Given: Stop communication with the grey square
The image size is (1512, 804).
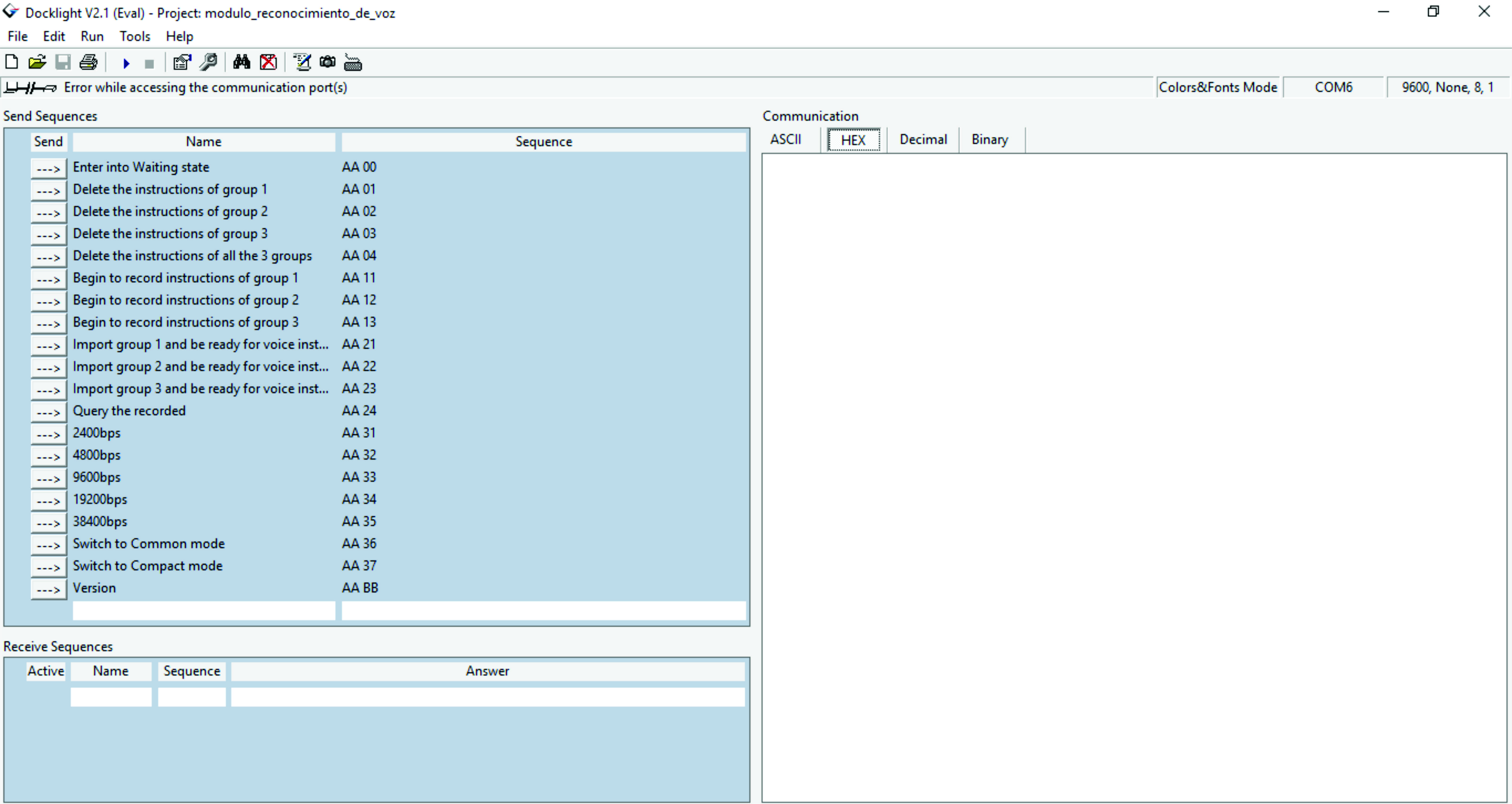Looking at the screenshot, I should pyautogui.click(x=149, y=64).
